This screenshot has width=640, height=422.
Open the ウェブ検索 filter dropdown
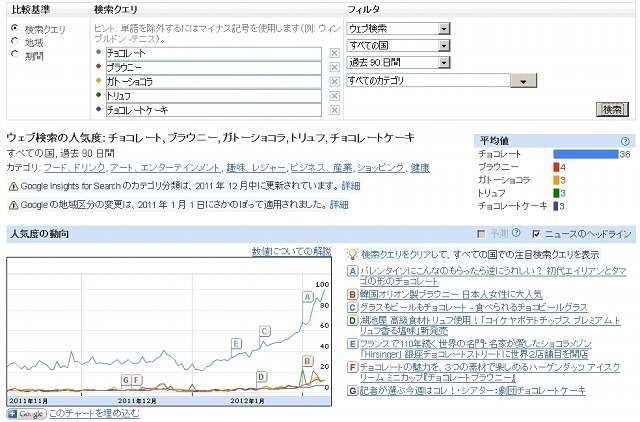click(x=398, y=29)
